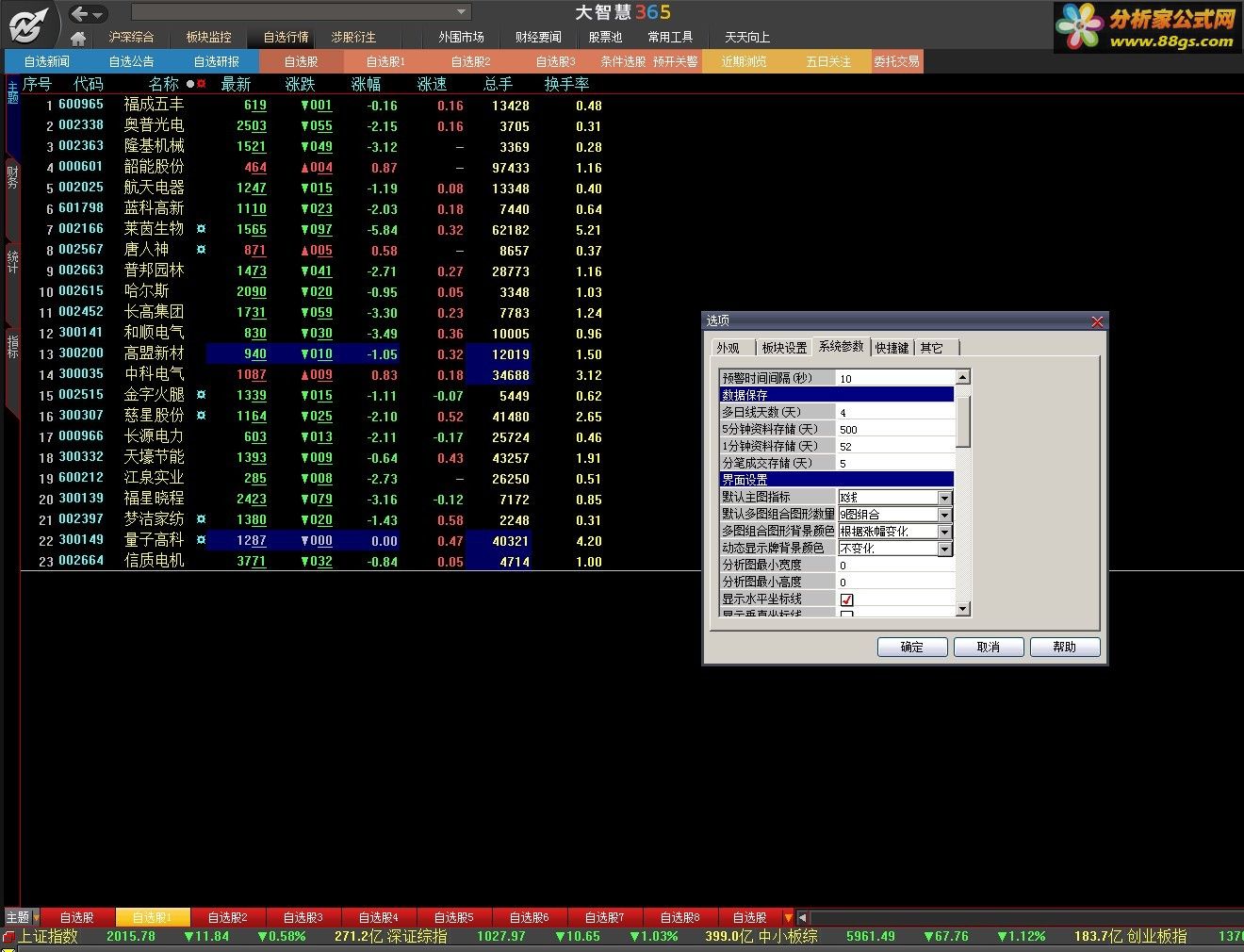
Task: Open the 动态显示牌背景颜色 dropdown
Action: [x=944, y=549]
